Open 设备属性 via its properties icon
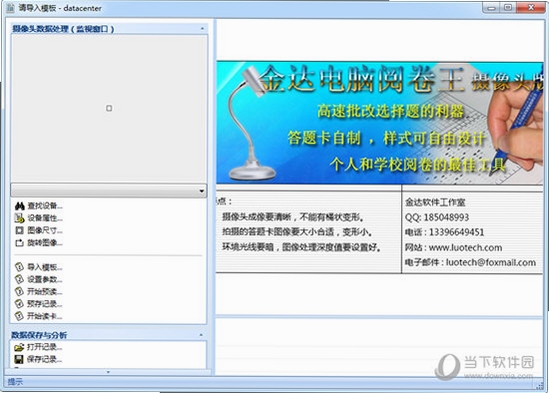Image resolution: width=549 pixels, height=393 pixels. click(19, 218)
